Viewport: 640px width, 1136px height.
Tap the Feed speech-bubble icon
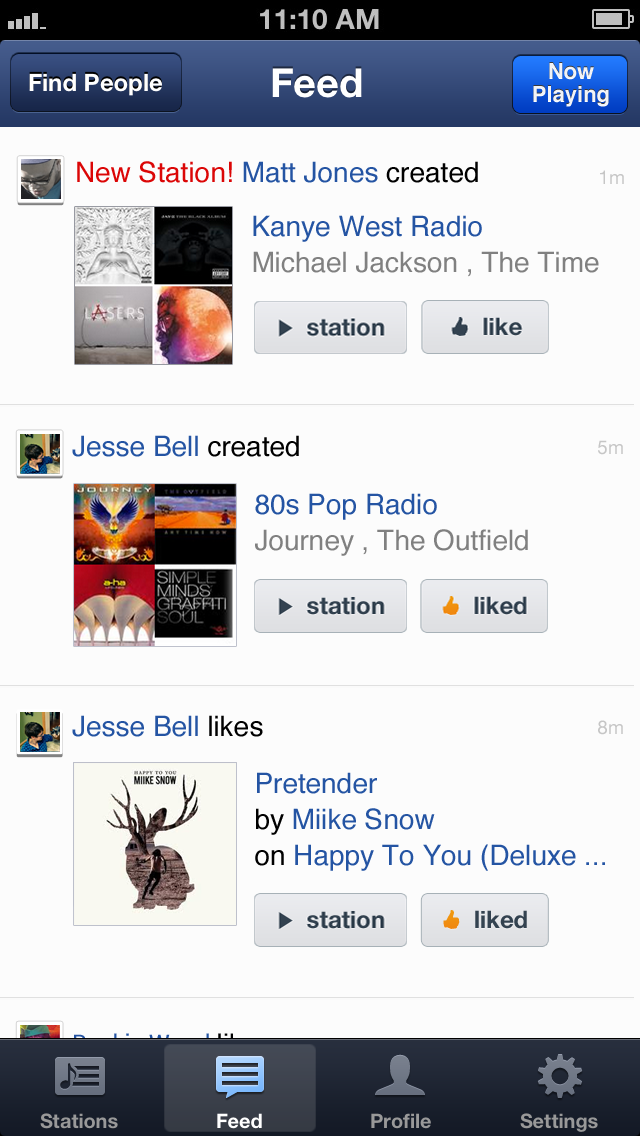pos(240,1078)
